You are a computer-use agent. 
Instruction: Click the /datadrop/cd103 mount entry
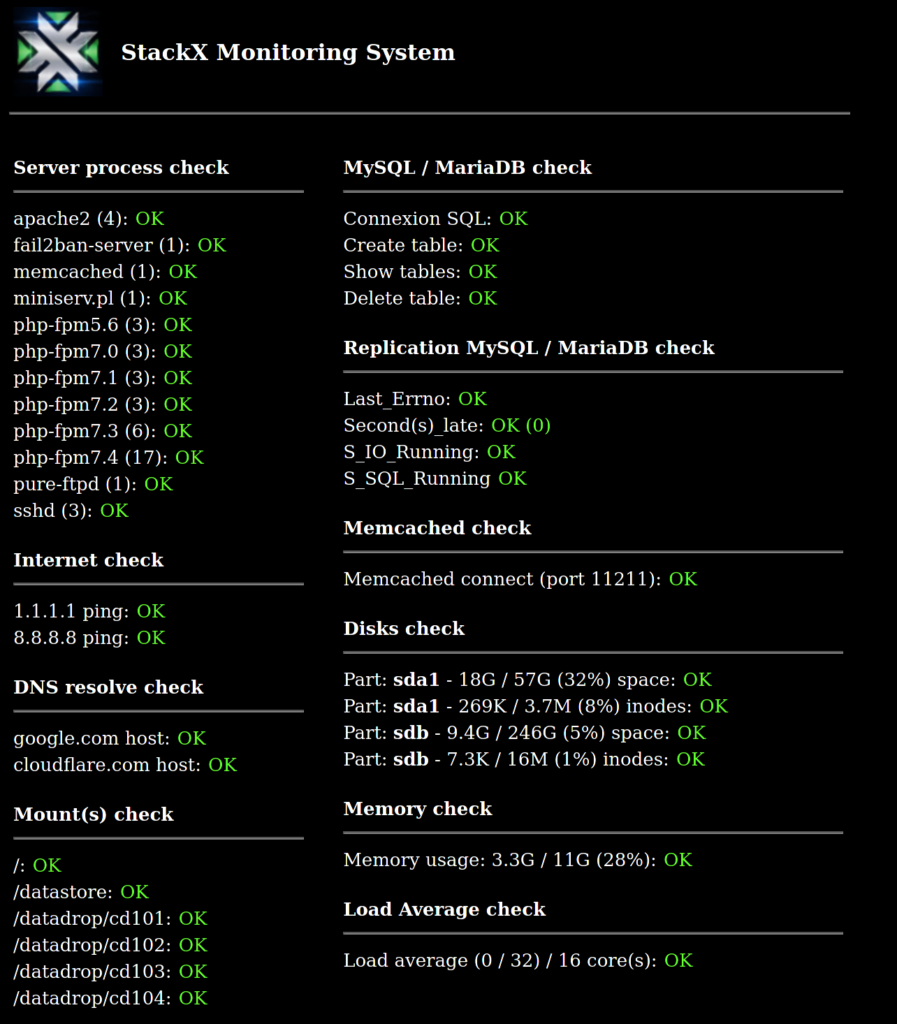110,972
